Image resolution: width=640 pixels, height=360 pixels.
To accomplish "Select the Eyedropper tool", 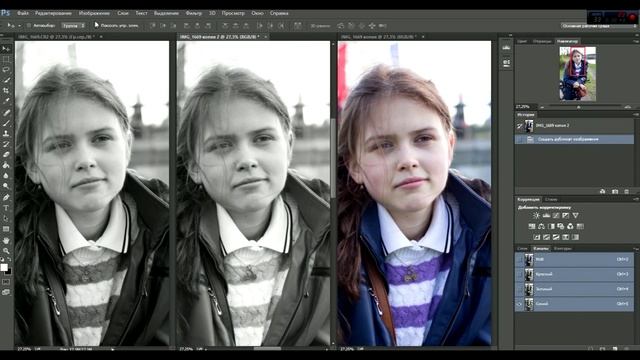I will tap(6, 101).
